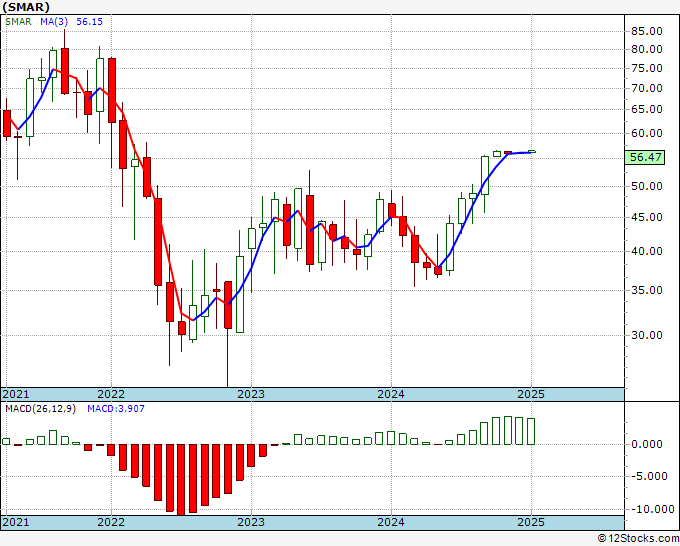Click the 2021 label on price chart axis
The height and width of the screenshot is (546, 680).
pos(16,394)
